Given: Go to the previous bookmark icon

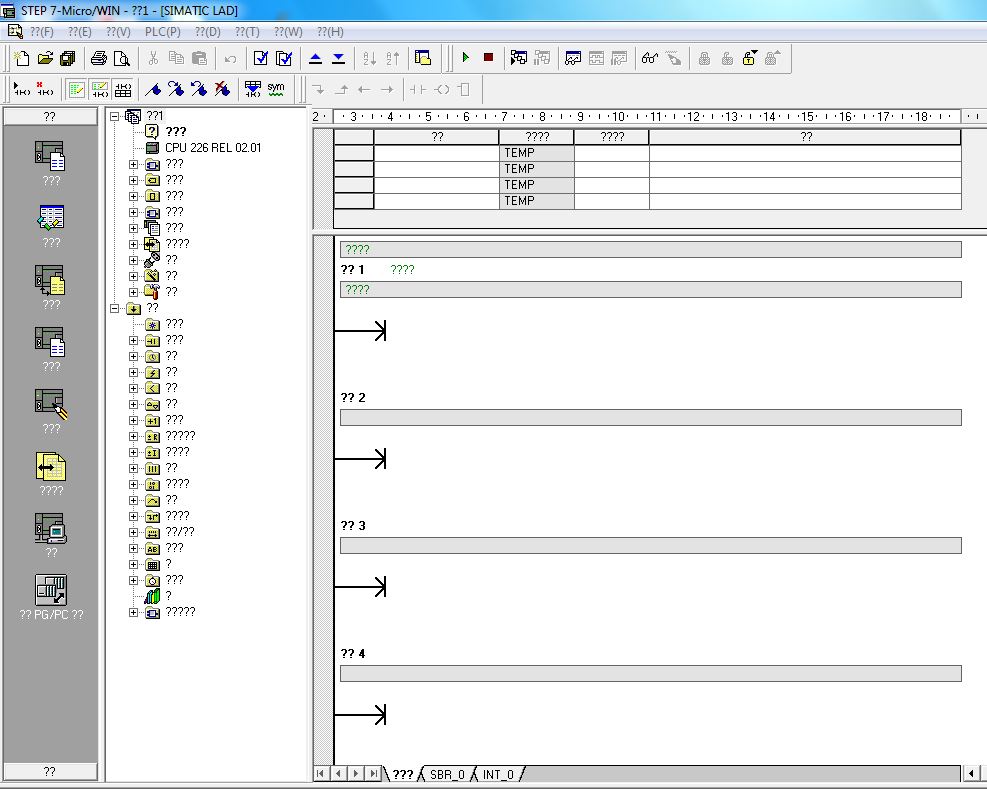Looking at the screenshot, I should (x=199, y=89).
